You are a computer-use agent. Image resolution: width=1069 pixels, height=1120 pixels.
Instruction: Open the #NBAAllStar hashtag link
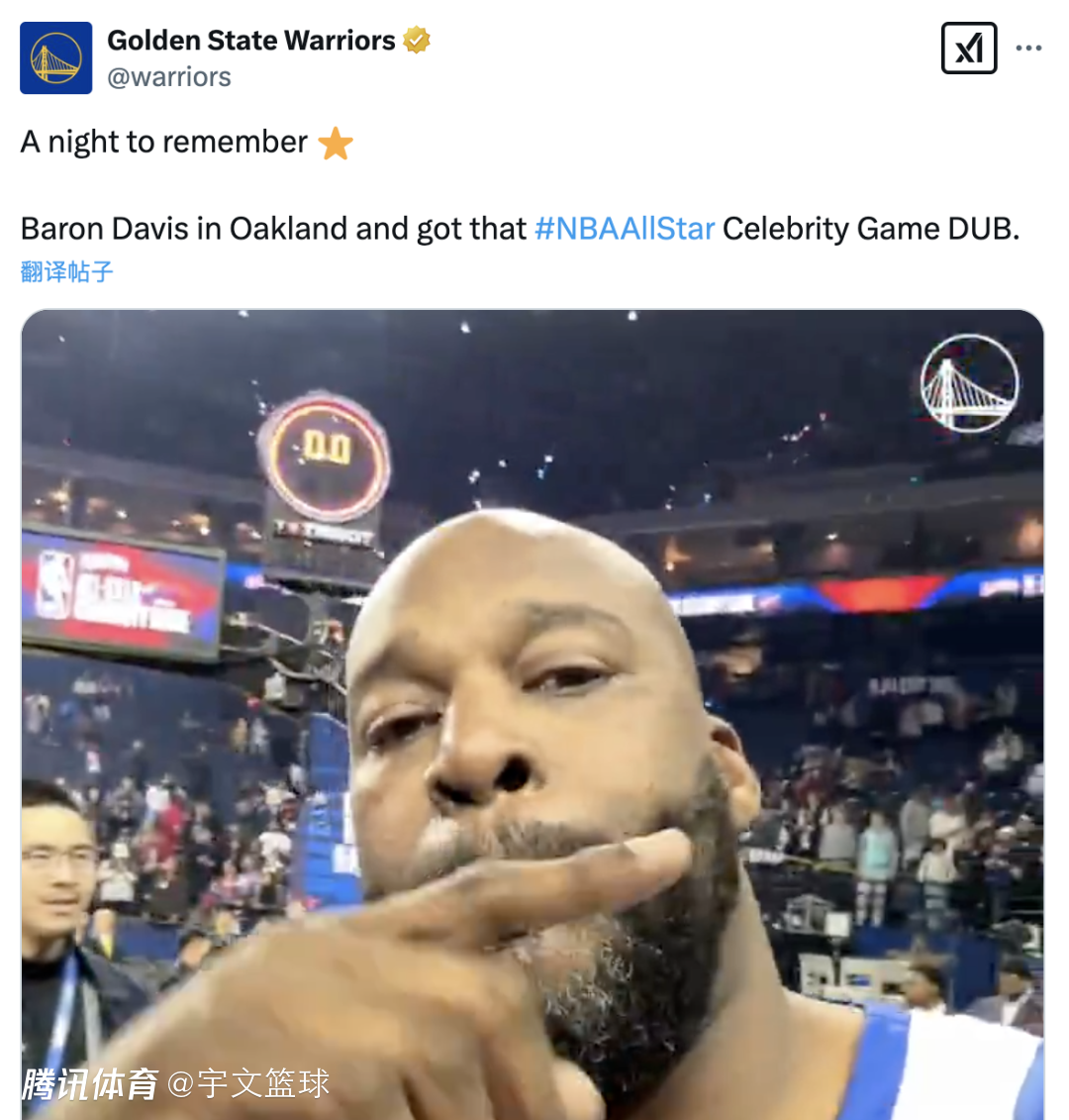click(625, 229)
